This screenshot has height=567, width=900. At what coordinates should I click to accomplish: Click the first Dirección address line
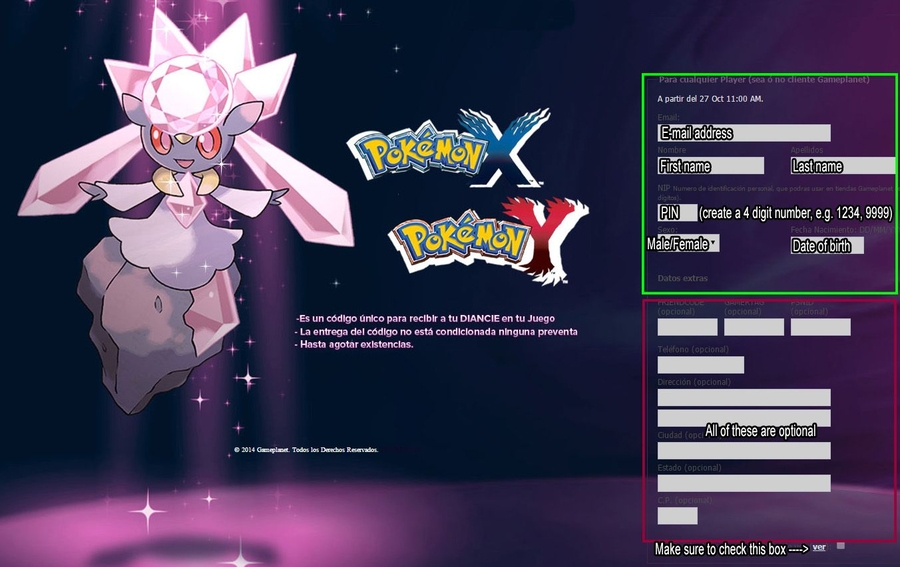[x=744, y=397]
